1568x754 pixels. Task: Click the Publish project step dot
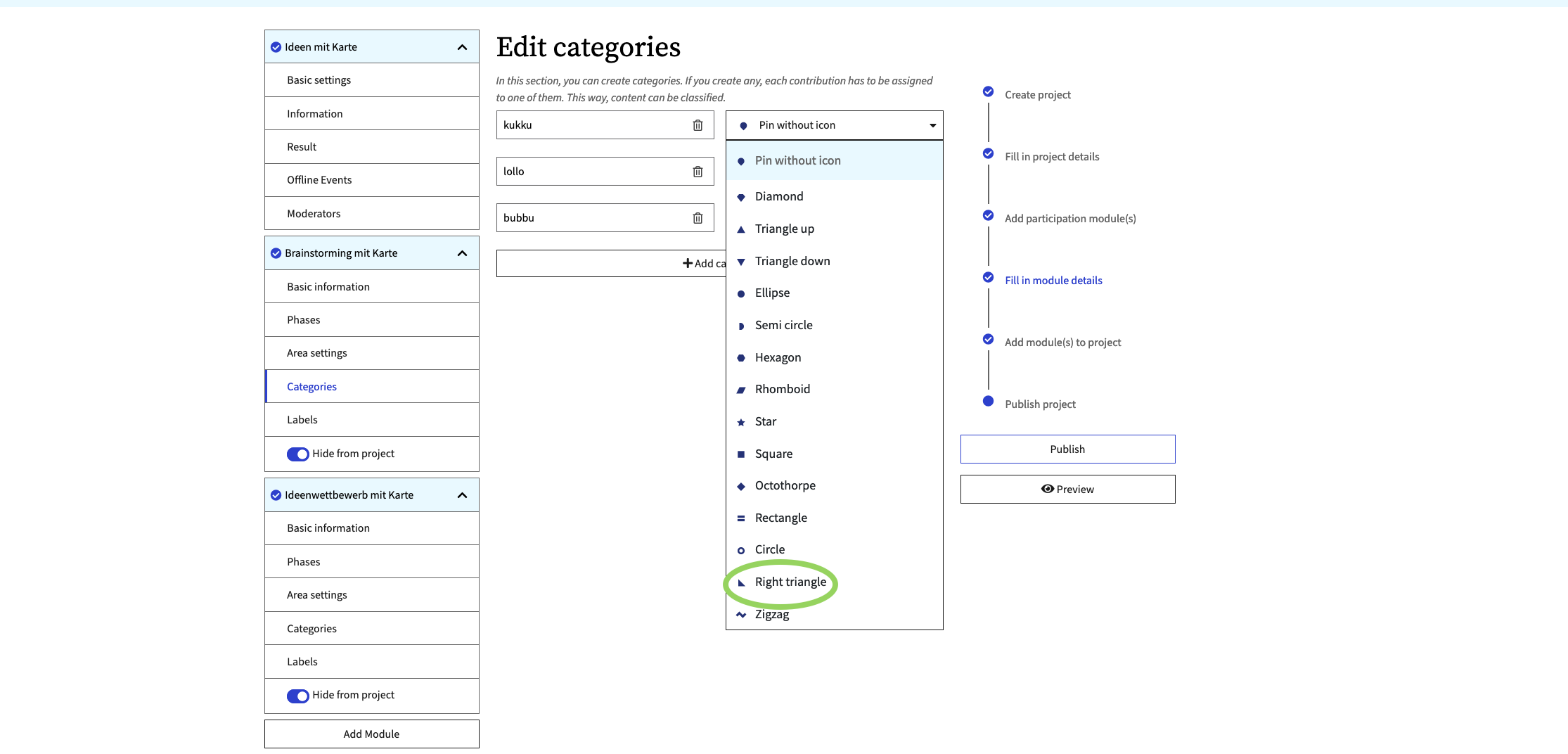[x=988, y=401]
